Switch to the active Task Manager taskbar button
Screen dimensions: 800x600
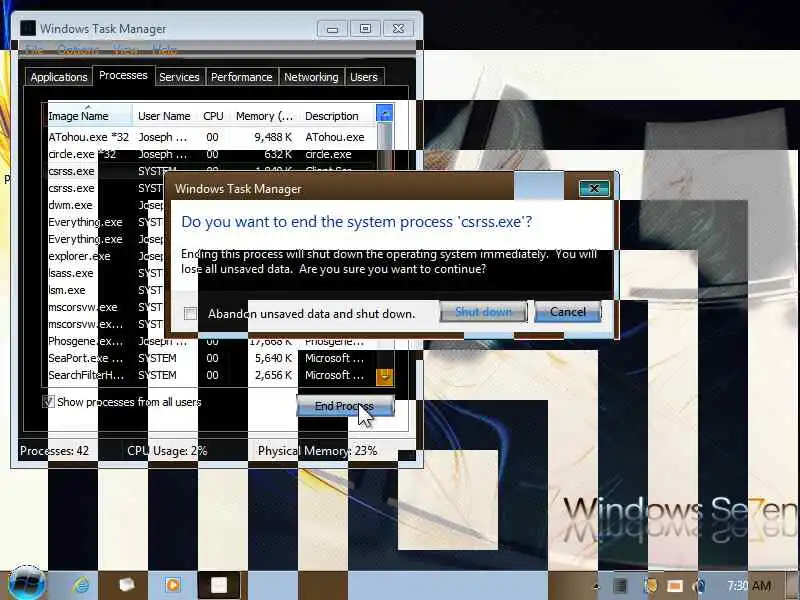(x=219, y=585)
